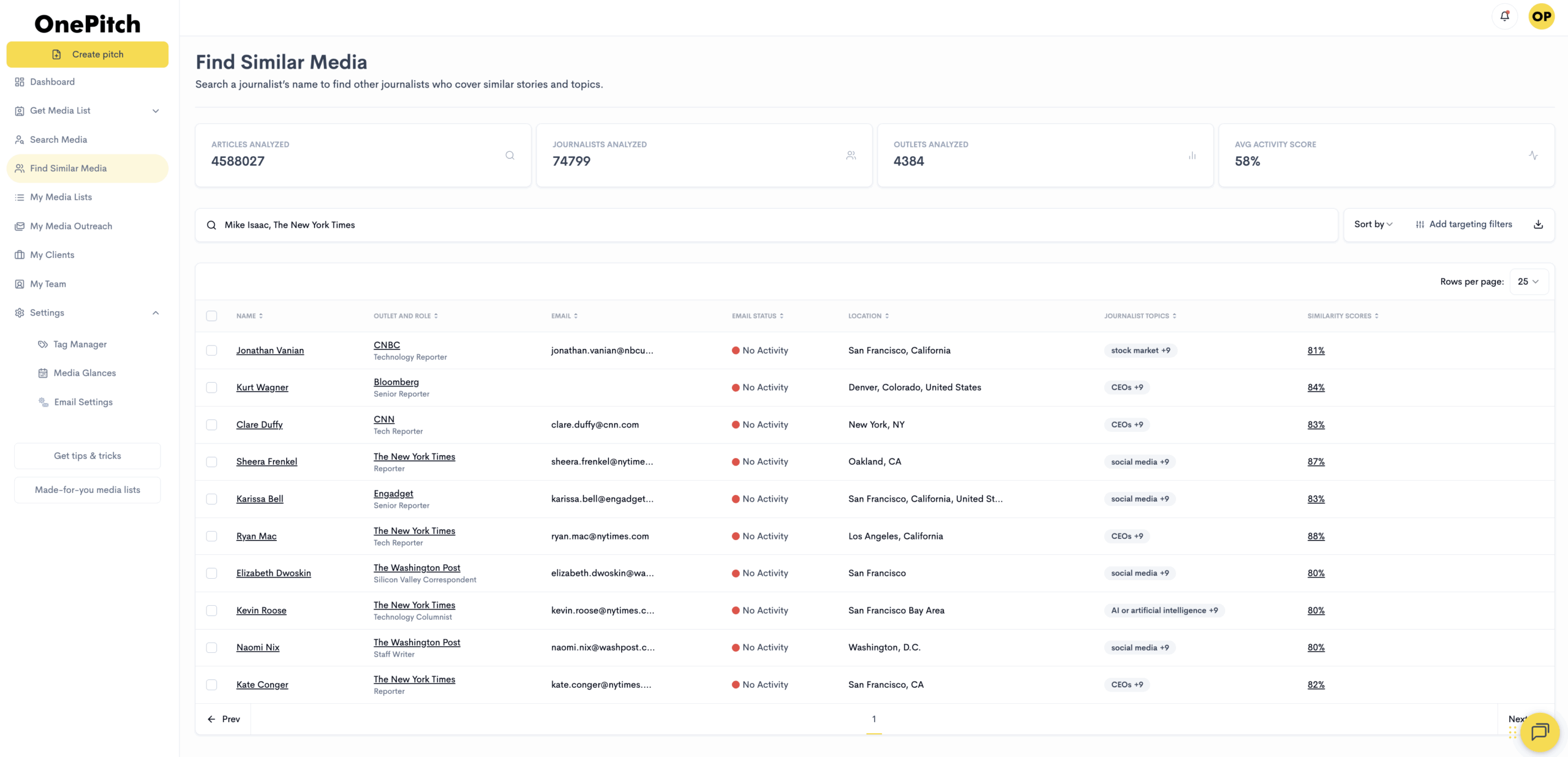Click the Tag Manager tag icon
This screenshot has height=757, width=1568.
(x=43, y=344)
